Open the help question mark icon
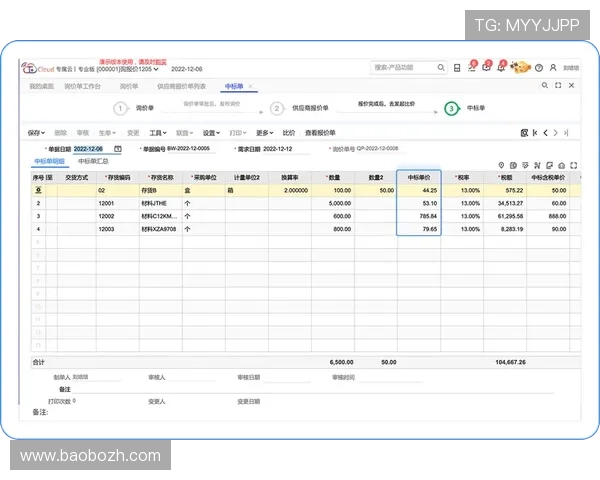The width and height of the screenshot is (600, 480). tap(539, 68)
